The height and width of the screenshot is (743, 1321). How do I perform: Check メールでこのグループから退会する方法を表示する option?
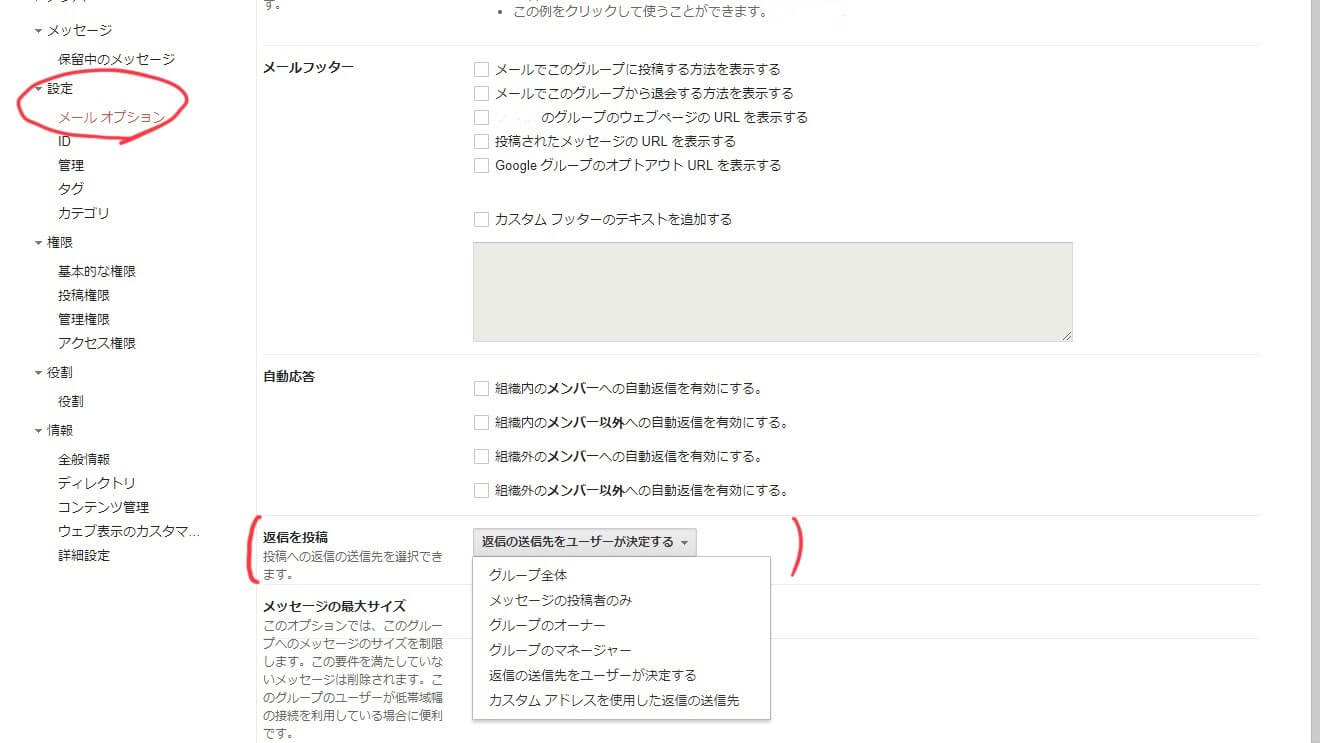481,94
